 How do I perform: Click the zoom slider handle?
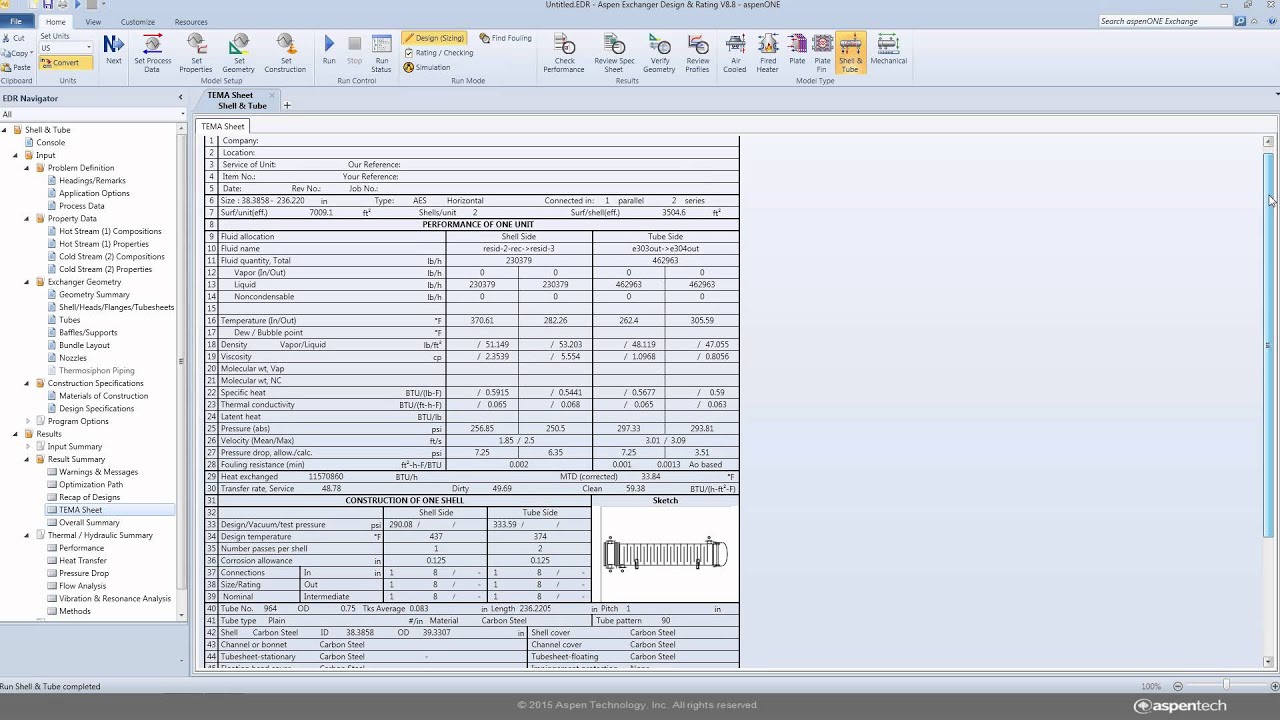[1226, 686]
